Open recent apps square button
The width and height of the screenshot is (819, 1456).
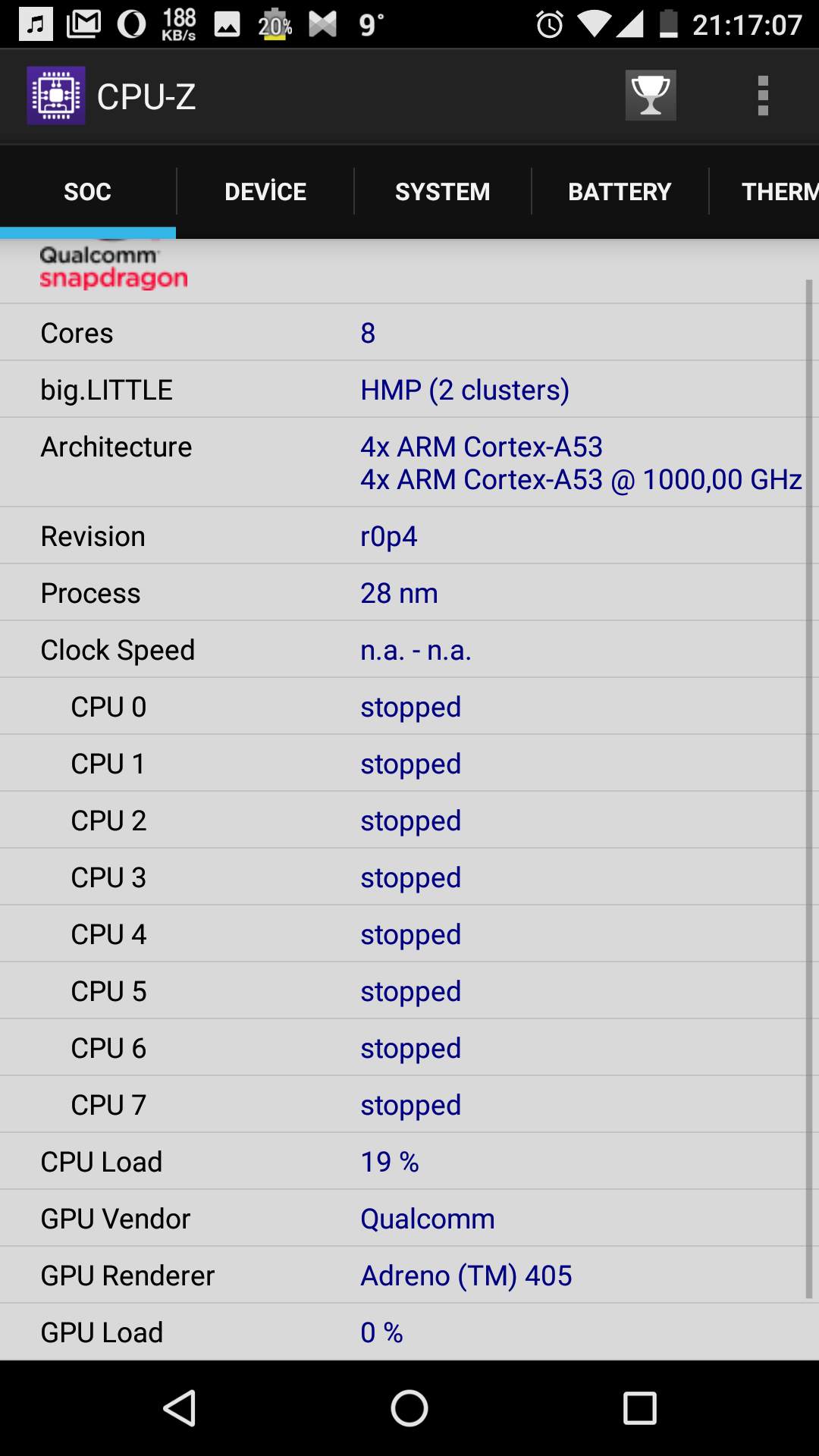coord(639,1408)
